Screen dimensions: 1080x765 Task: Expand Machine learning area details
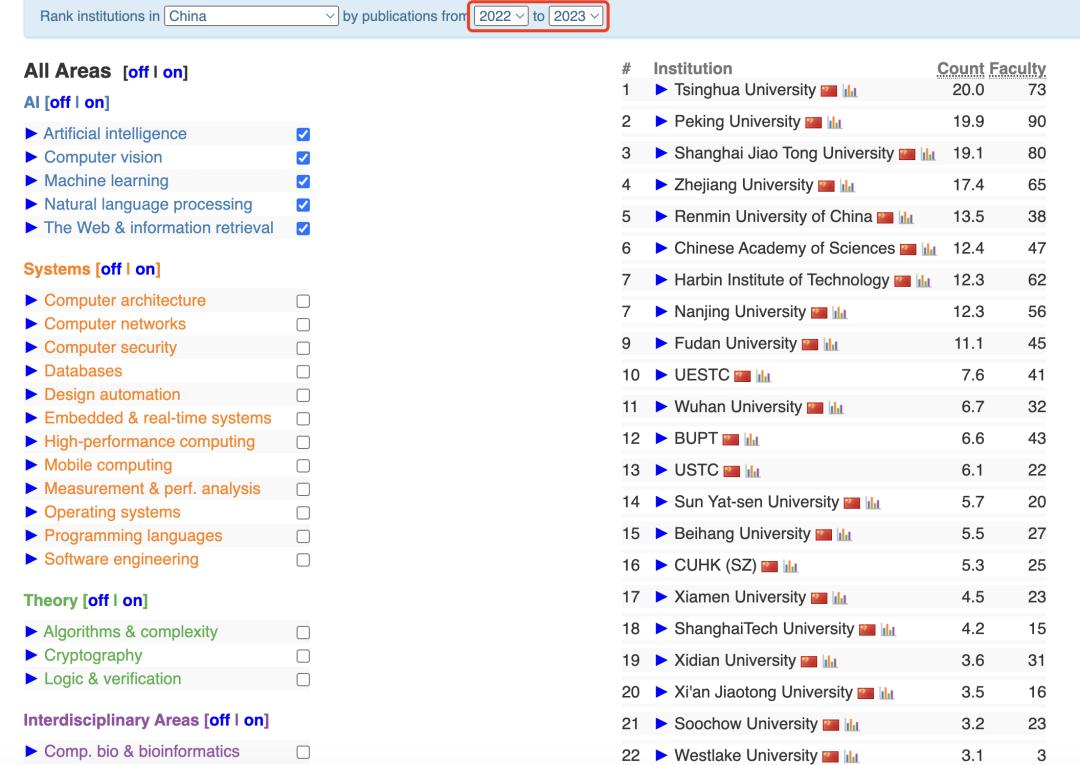tap(31, 180)
